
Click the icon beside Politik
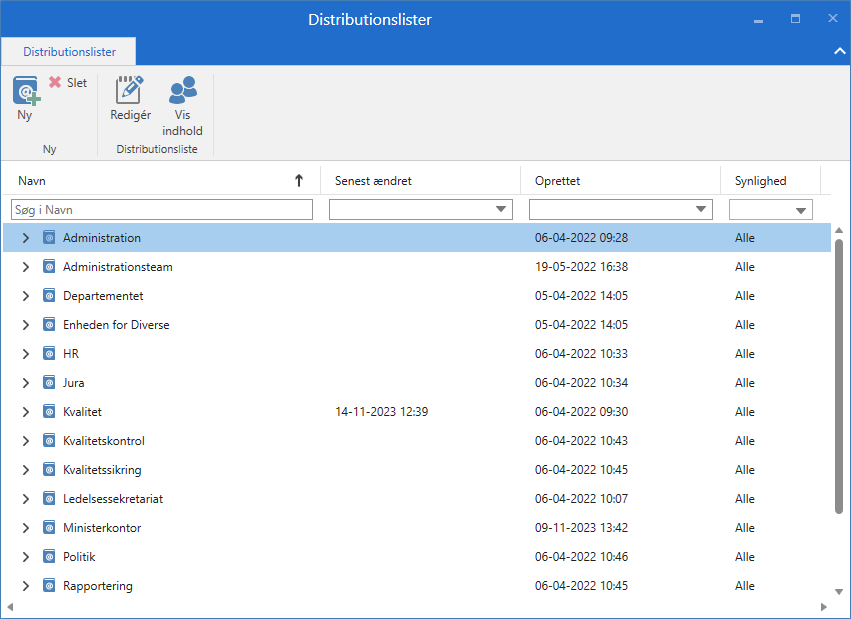pyautogui.click(x=49, y=557)
